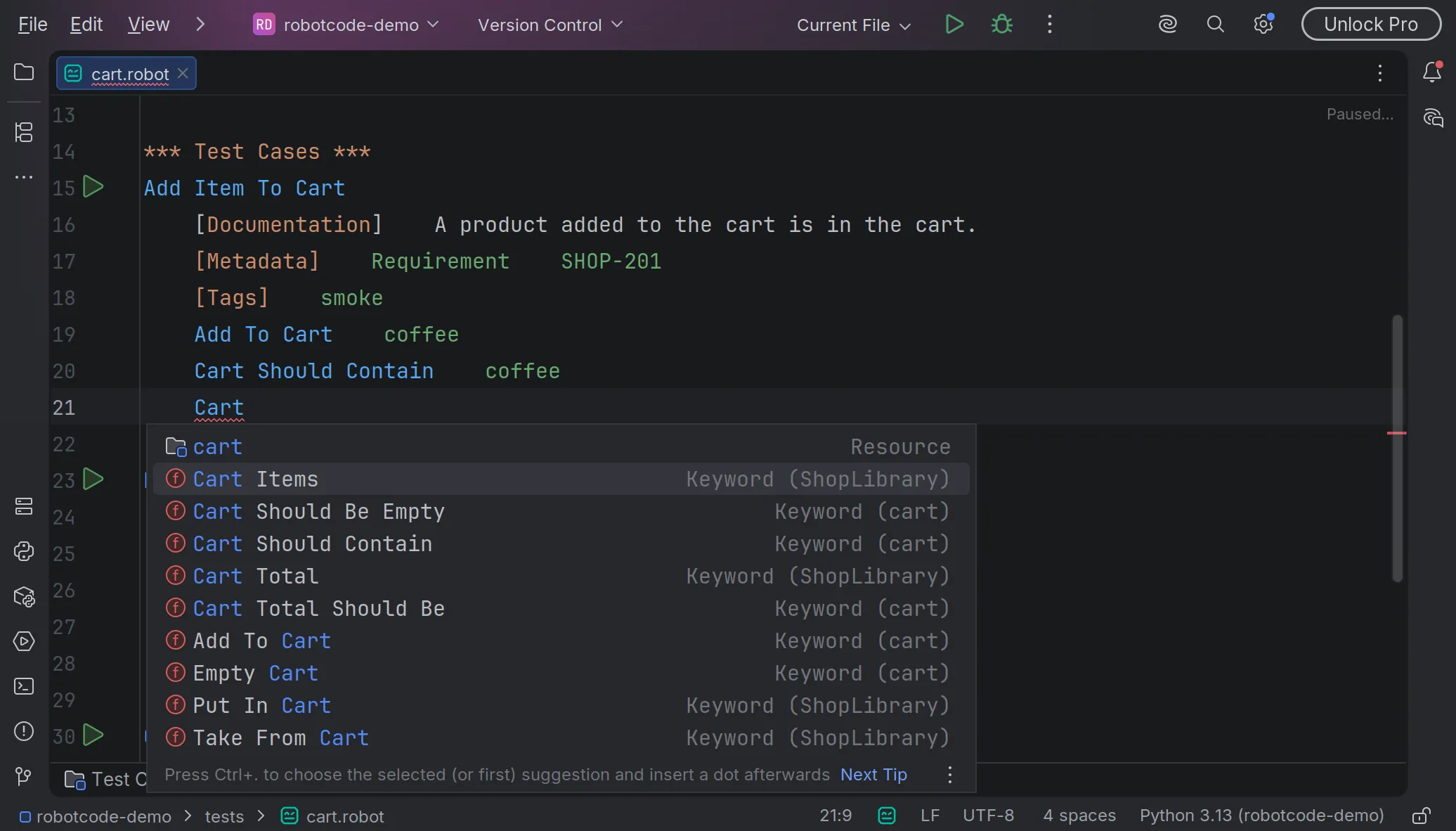Open IDE settings gear icon
Screen dimensions: 1456x831
1263,25
